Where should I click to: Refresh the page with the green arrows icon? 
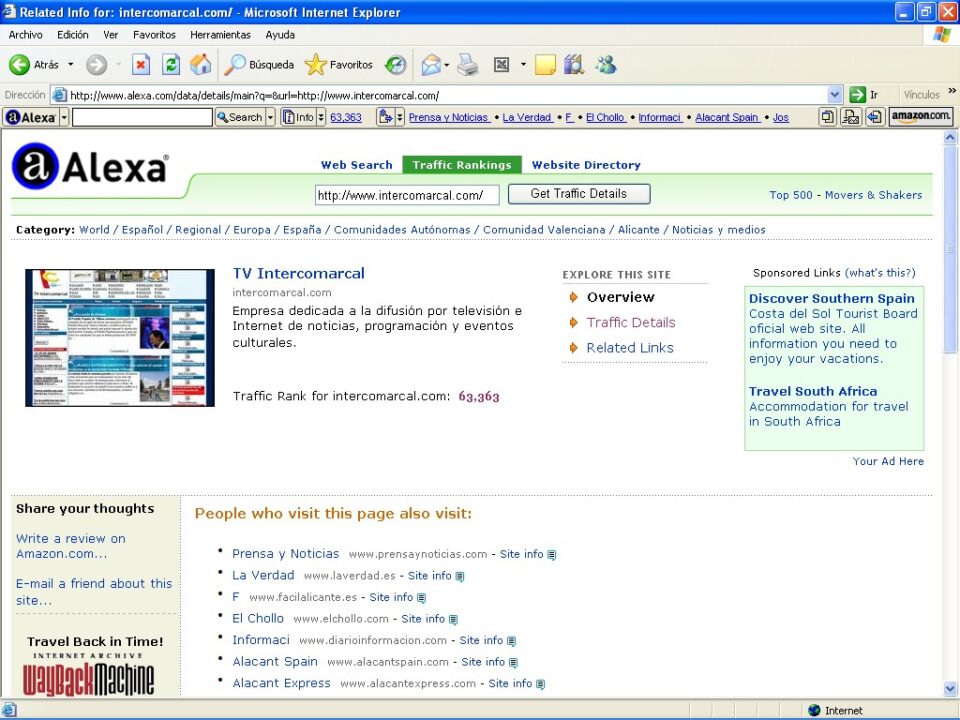[x=171, y=65]
